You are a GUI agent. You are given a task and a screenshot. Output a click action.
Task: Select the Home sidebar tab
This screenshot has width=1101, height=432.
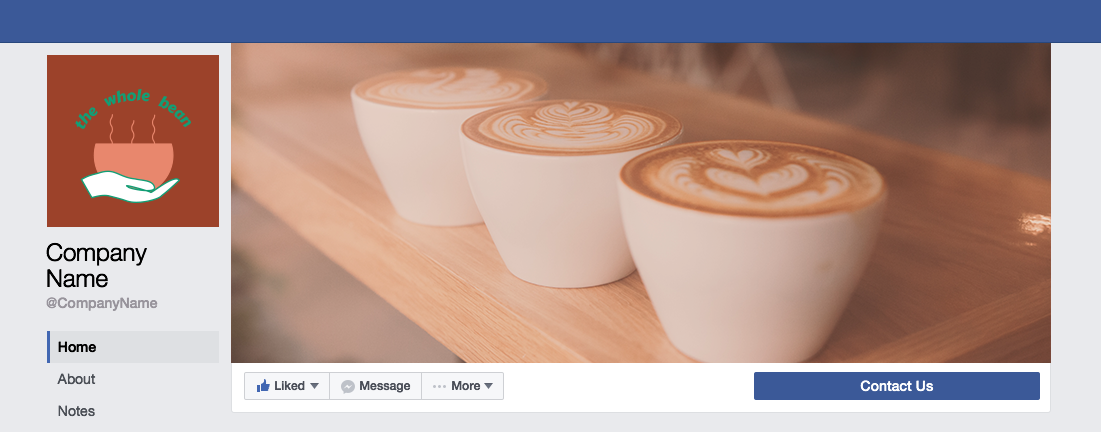(x=133, y=347)
